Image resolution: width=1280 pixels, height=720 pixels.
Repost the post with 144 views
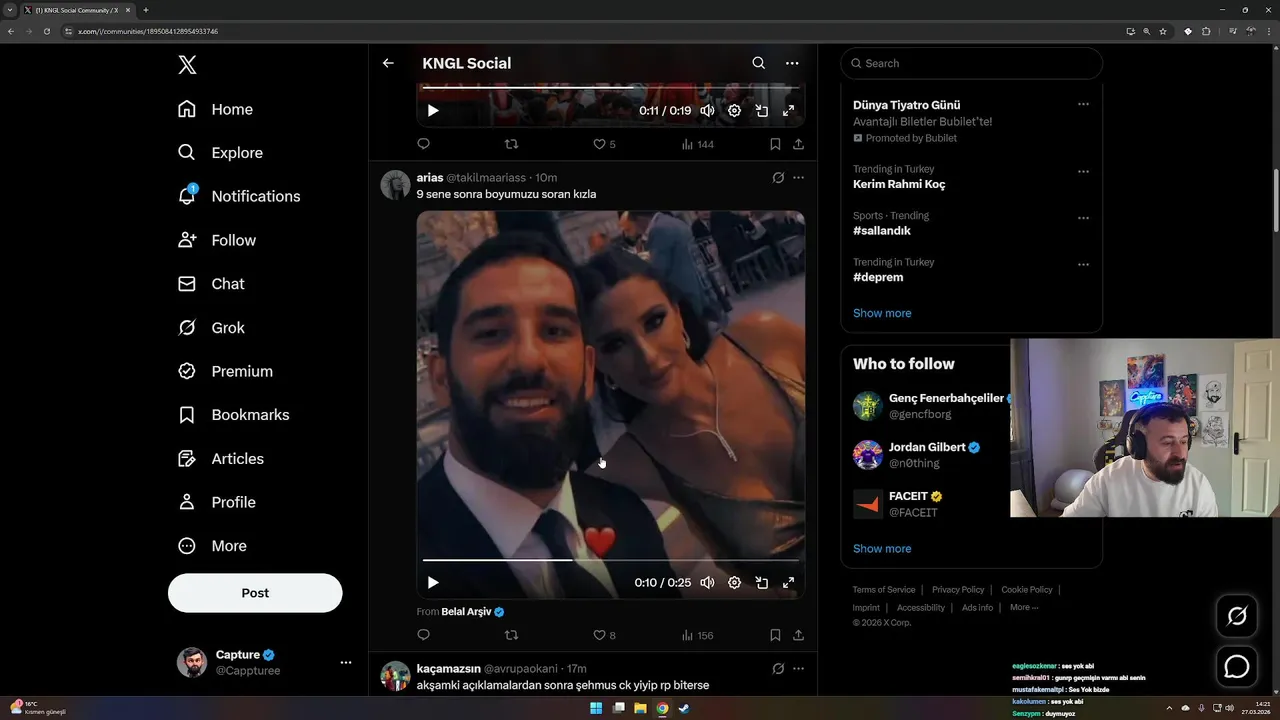[511, 144]
